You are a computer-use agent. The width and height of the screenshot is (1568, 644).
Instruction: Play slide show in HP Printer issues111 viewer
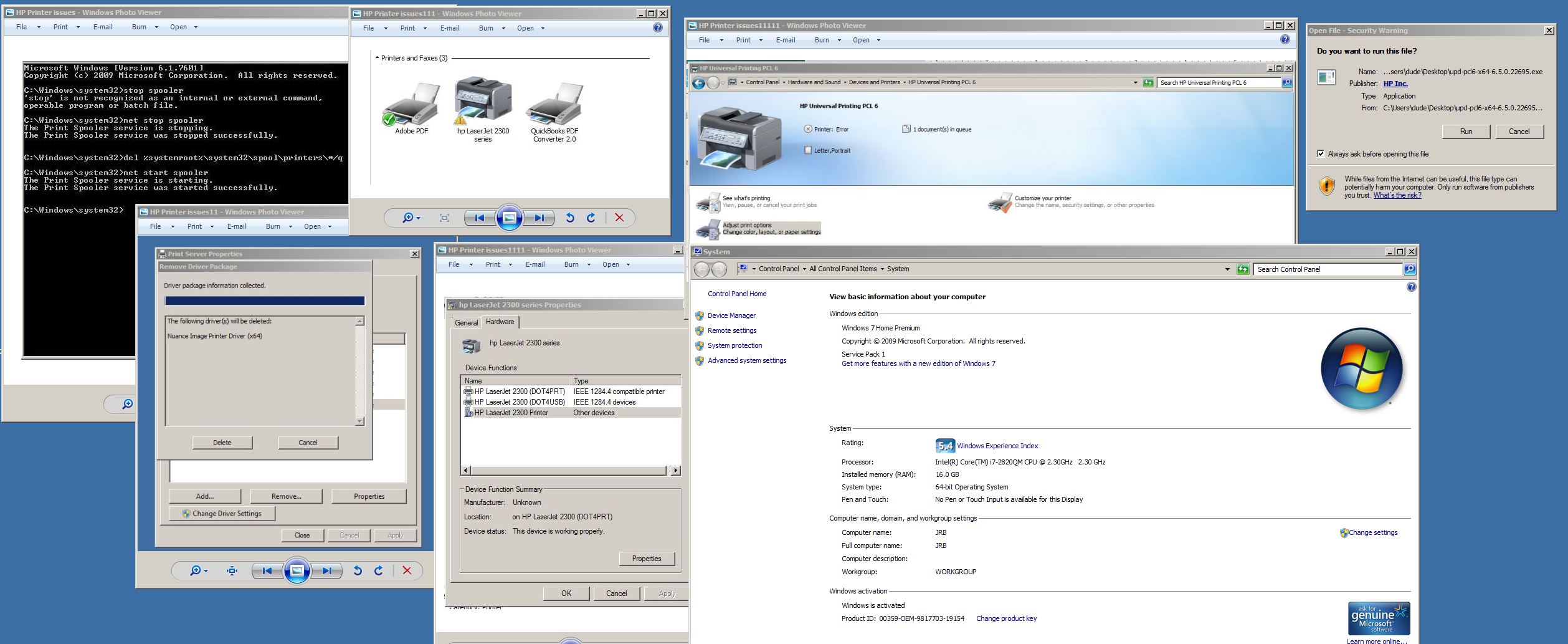pyautogui.click(x=509, y=218)
